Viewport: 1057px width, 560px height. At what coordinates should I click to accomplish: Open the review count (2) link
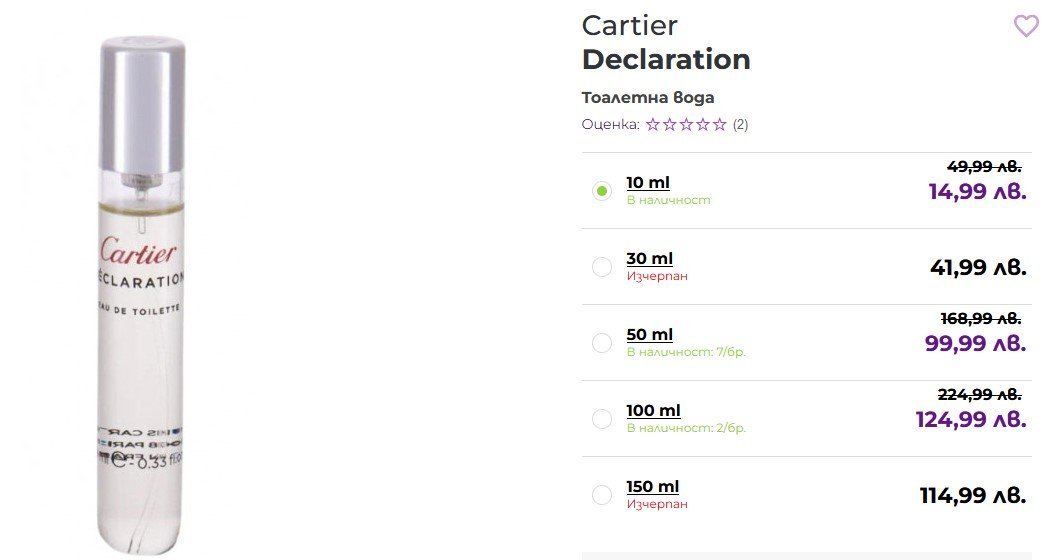(740, 125)
